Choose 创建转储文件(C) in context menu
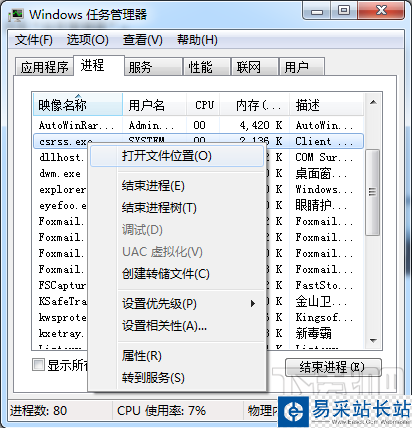 coord(177,274)
